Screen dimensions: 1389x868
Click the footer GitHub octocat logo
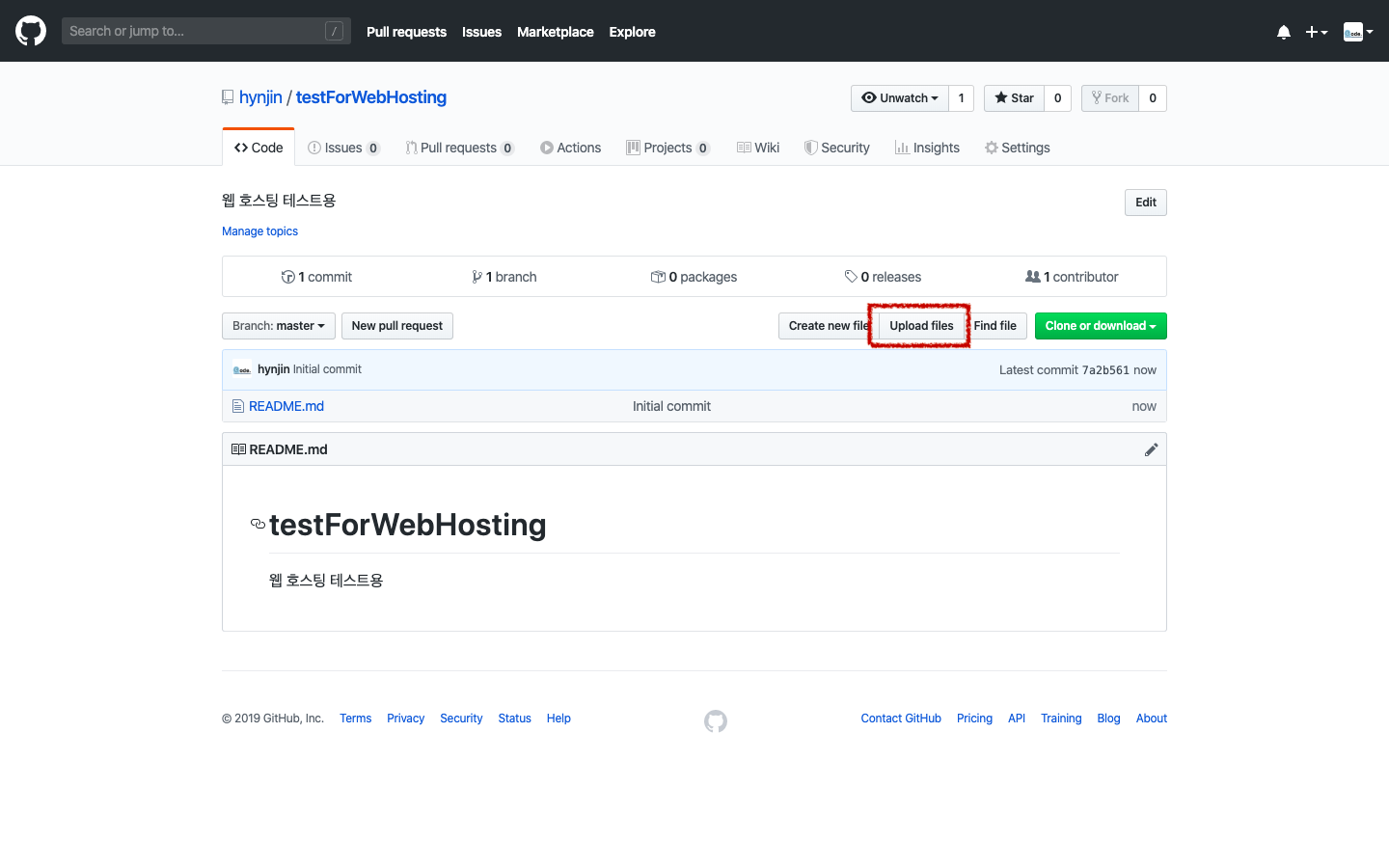(716, 720)
